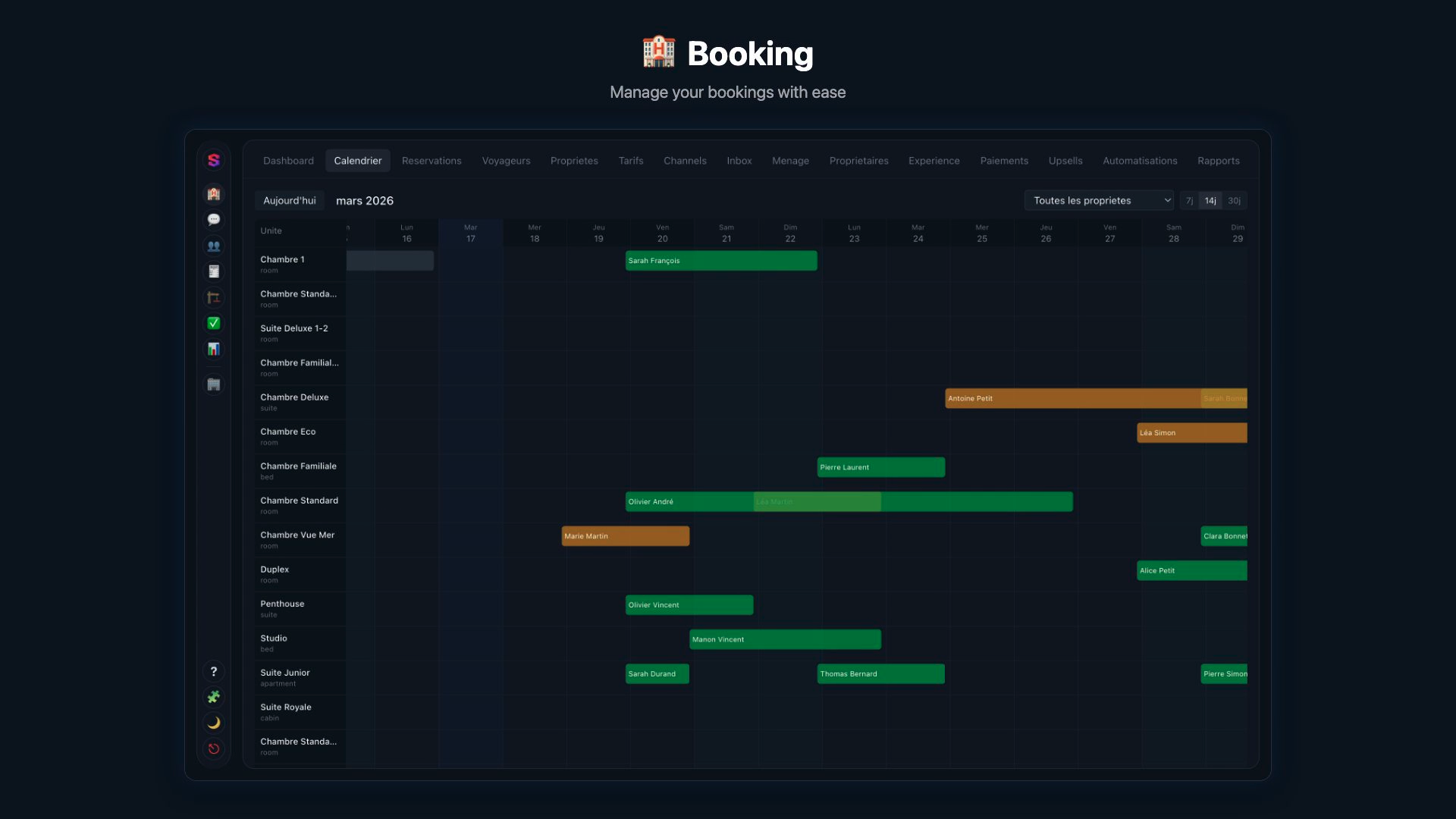Click the hotel building sidebar icon
The image size is (1456, 819).
[x=214, y=194]
